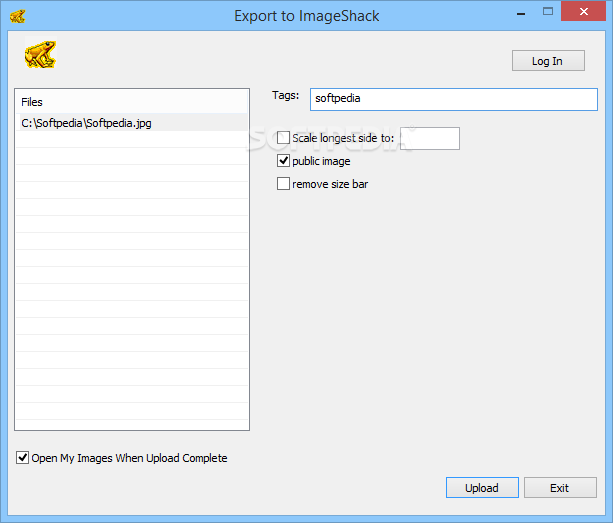Click the large ImageShack frog logo
This screenshot has width=613, height=523.
tap(41, 54)
